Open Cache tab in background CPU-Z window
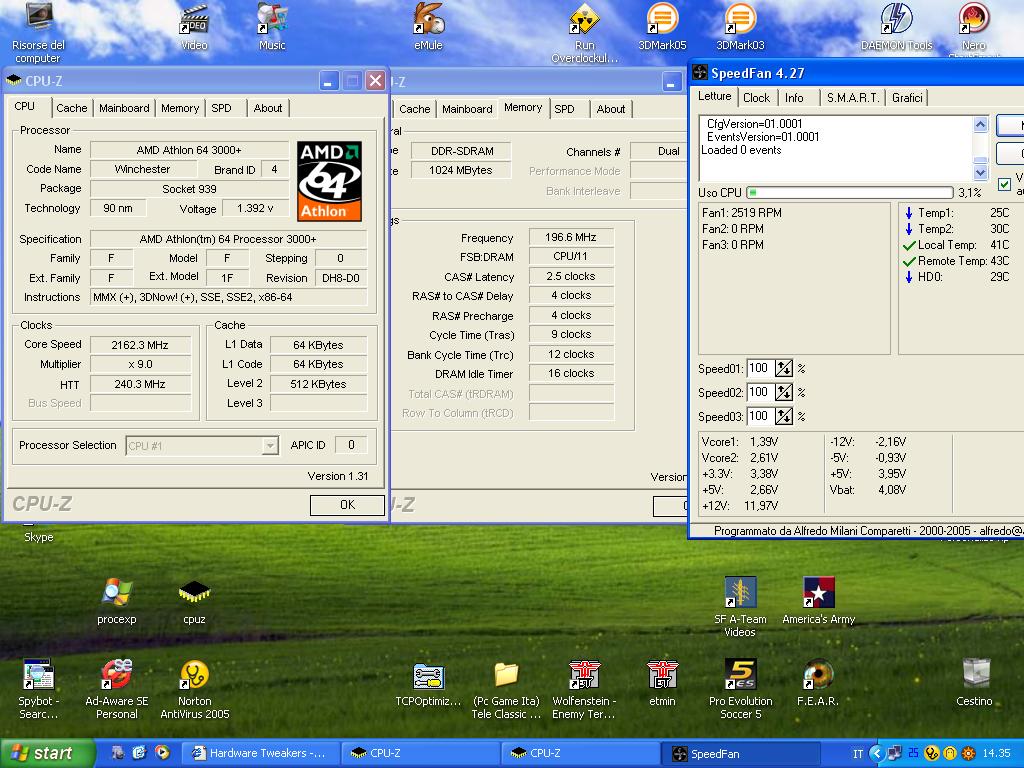Viewport: 1024px width, 768px height. (414, 109)
